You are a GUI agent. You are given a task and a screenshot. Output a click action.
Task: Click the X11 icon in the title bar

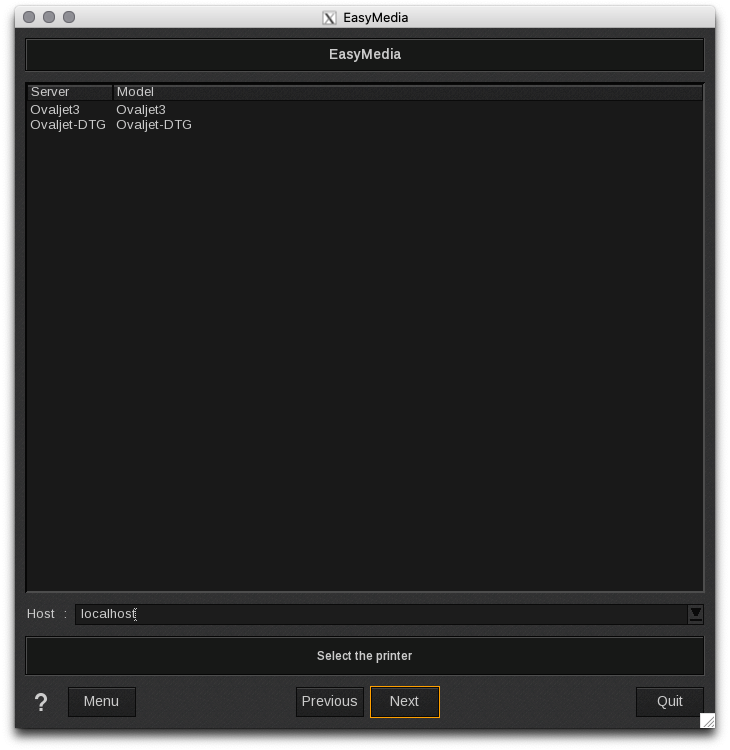point(329,18)
